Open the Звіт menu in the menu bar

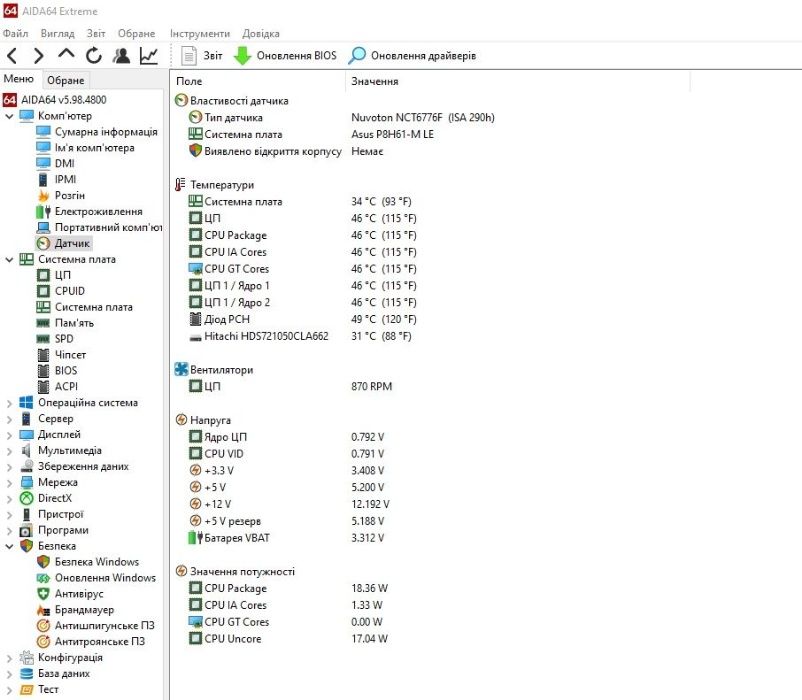point(96,33)
